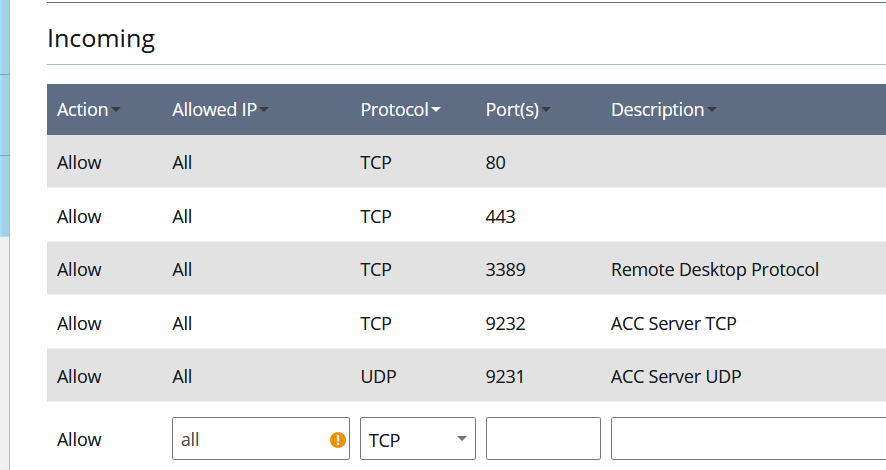Sort by the Allowed IP column header
The image size is (886, 470).
pyautogui.click(x=220, y=110)
